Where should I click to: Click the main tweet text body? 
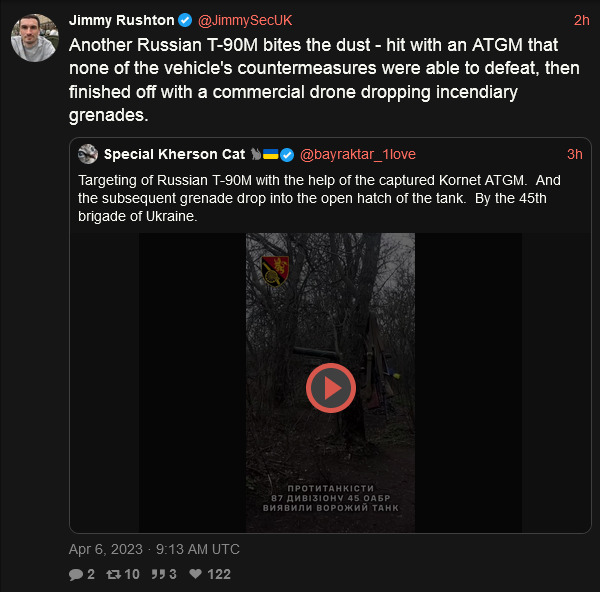point(312,80)
